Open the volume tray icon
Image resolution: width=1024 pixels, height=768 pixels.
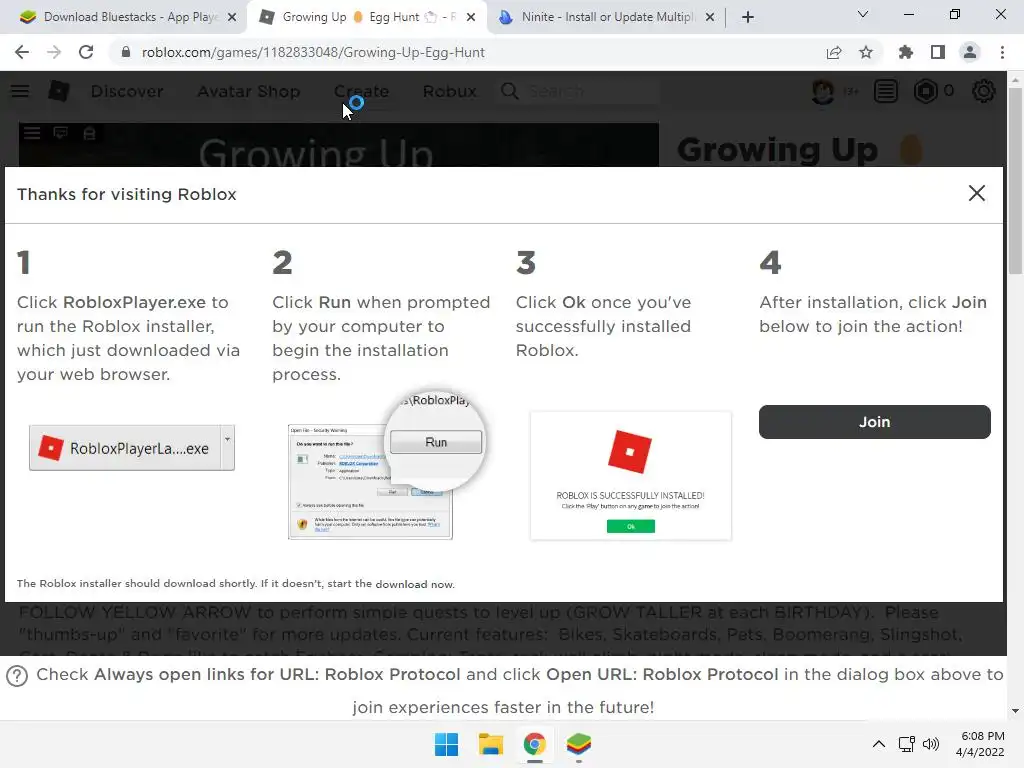pyautogui.click(x=931, y=744)
